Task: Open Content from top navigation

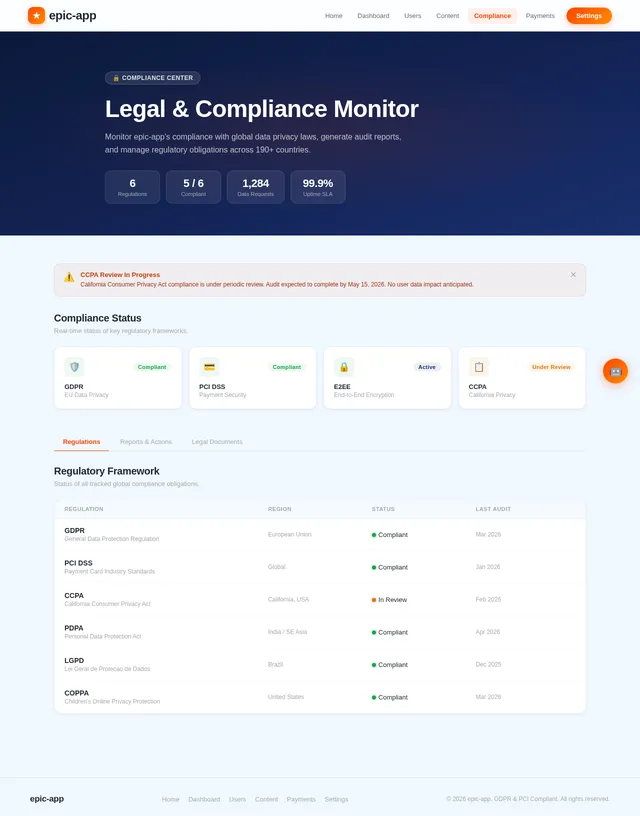Action: point(447,16)
